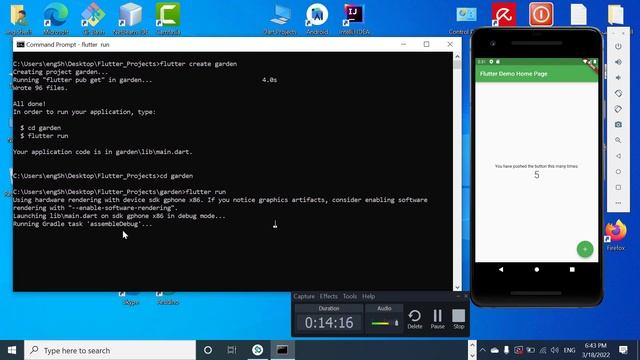Open volume control in system tray
This screenshot has width=640, height=360.
pos(554,350)
